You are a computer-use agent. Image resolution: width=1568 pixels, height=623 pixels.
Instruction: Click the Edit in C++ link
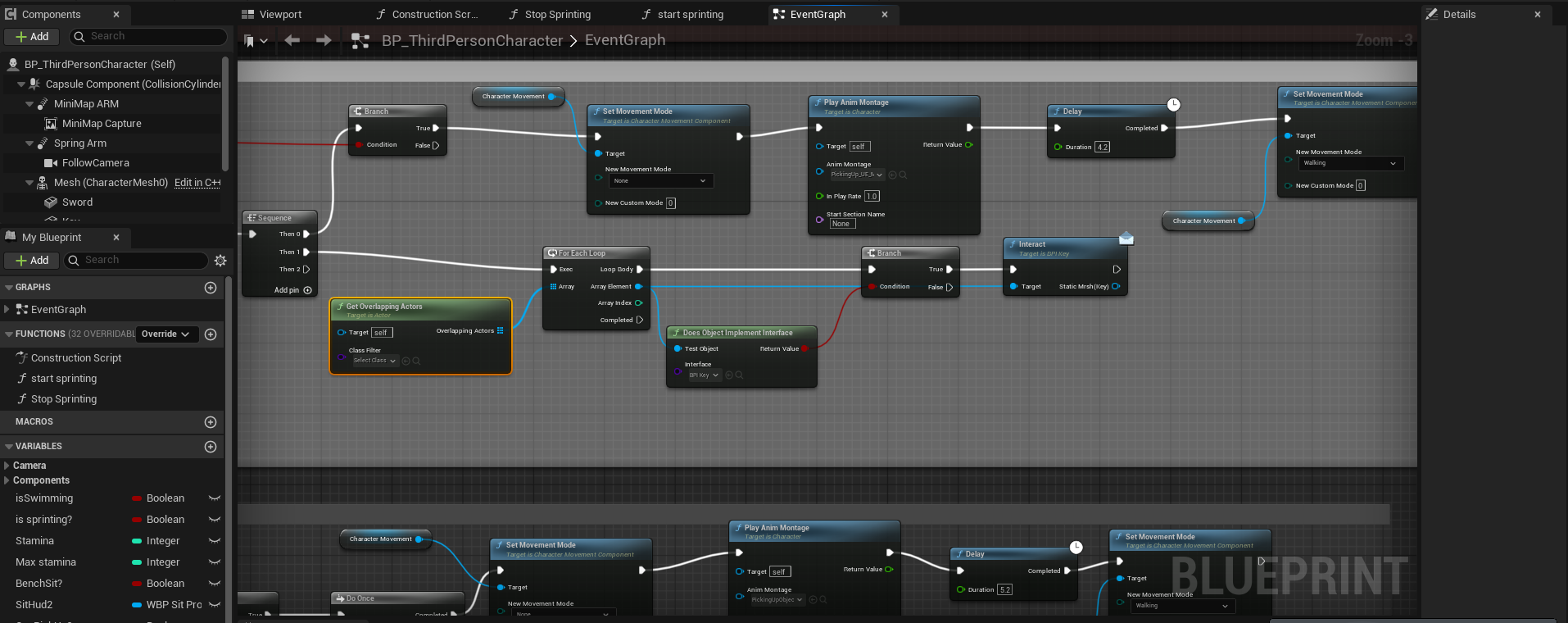(x=197, y=183)
